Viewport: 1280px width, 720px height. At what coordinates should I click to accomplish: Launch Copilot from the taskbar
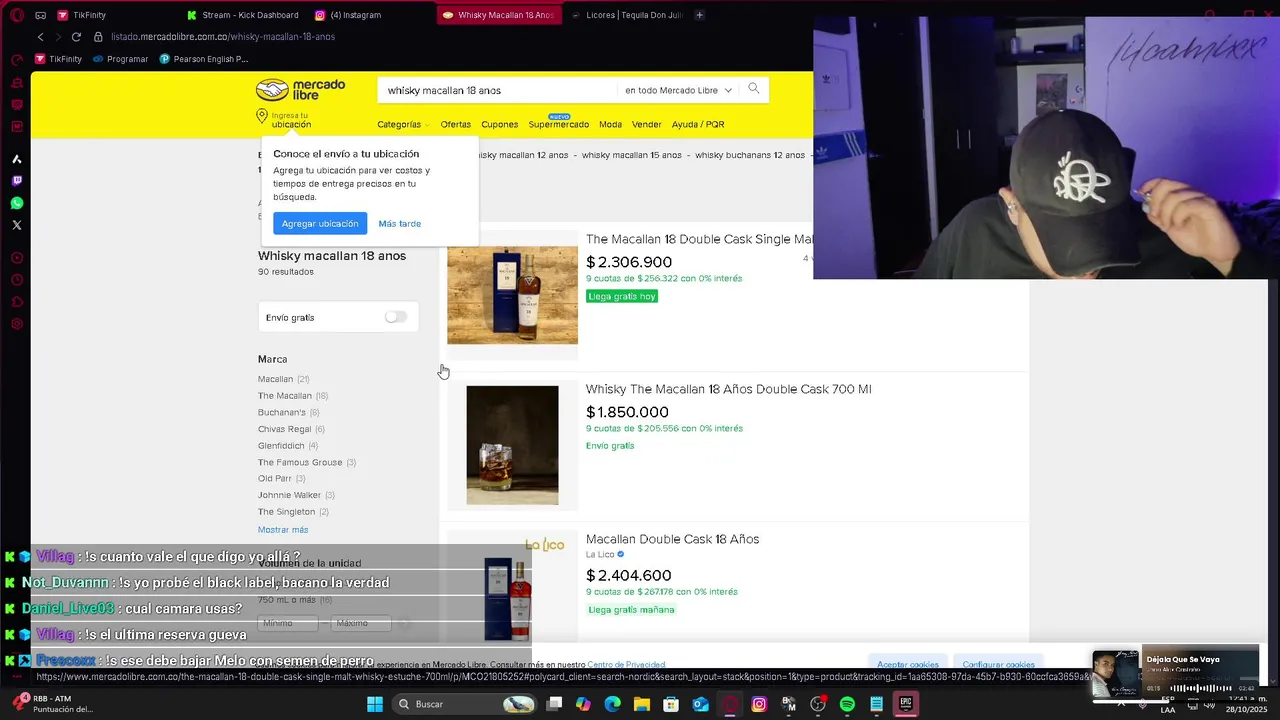click(x=583, y=704)
